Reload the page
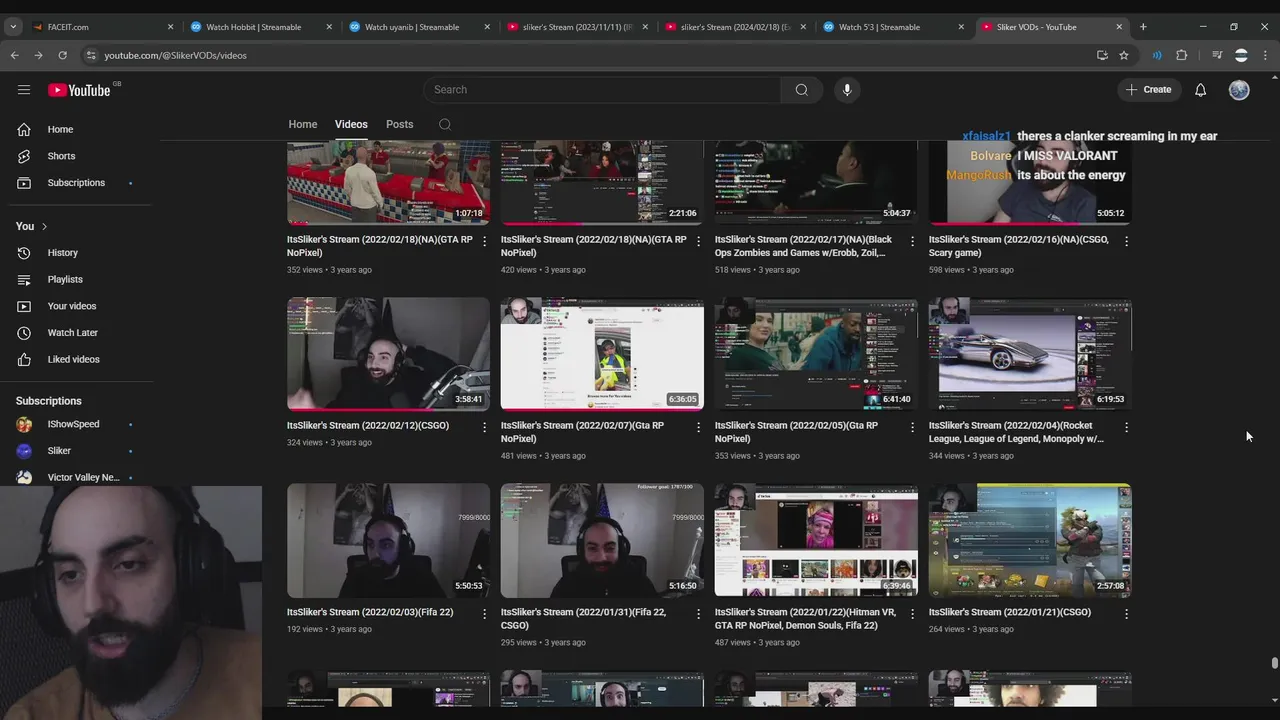Viewport: 1280px width, 720px height. click(x=62, y=55)
